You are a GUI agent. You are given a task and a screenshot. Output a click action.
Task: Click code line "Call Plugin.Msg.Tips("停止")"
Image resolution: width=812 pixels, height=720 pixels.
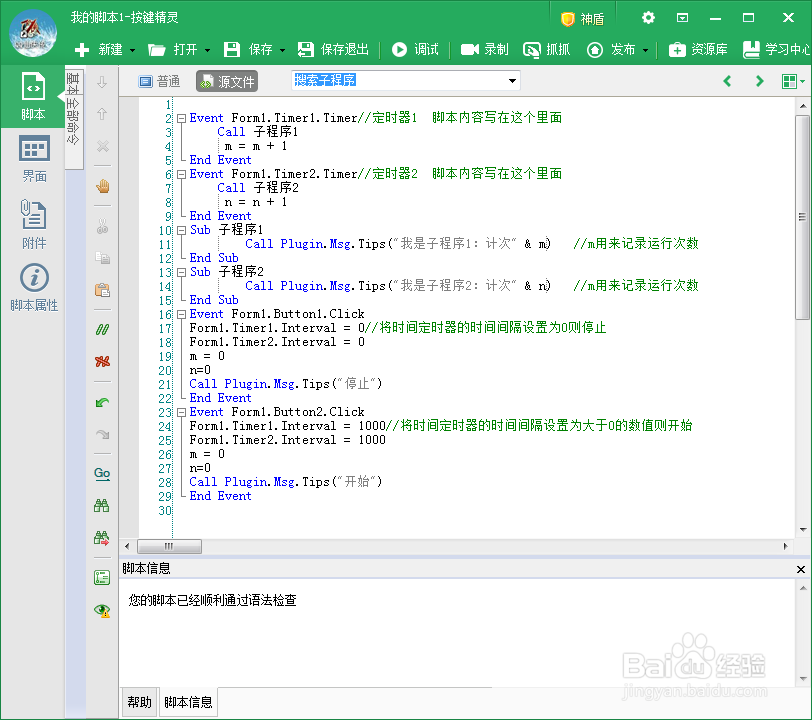point(286,384)
